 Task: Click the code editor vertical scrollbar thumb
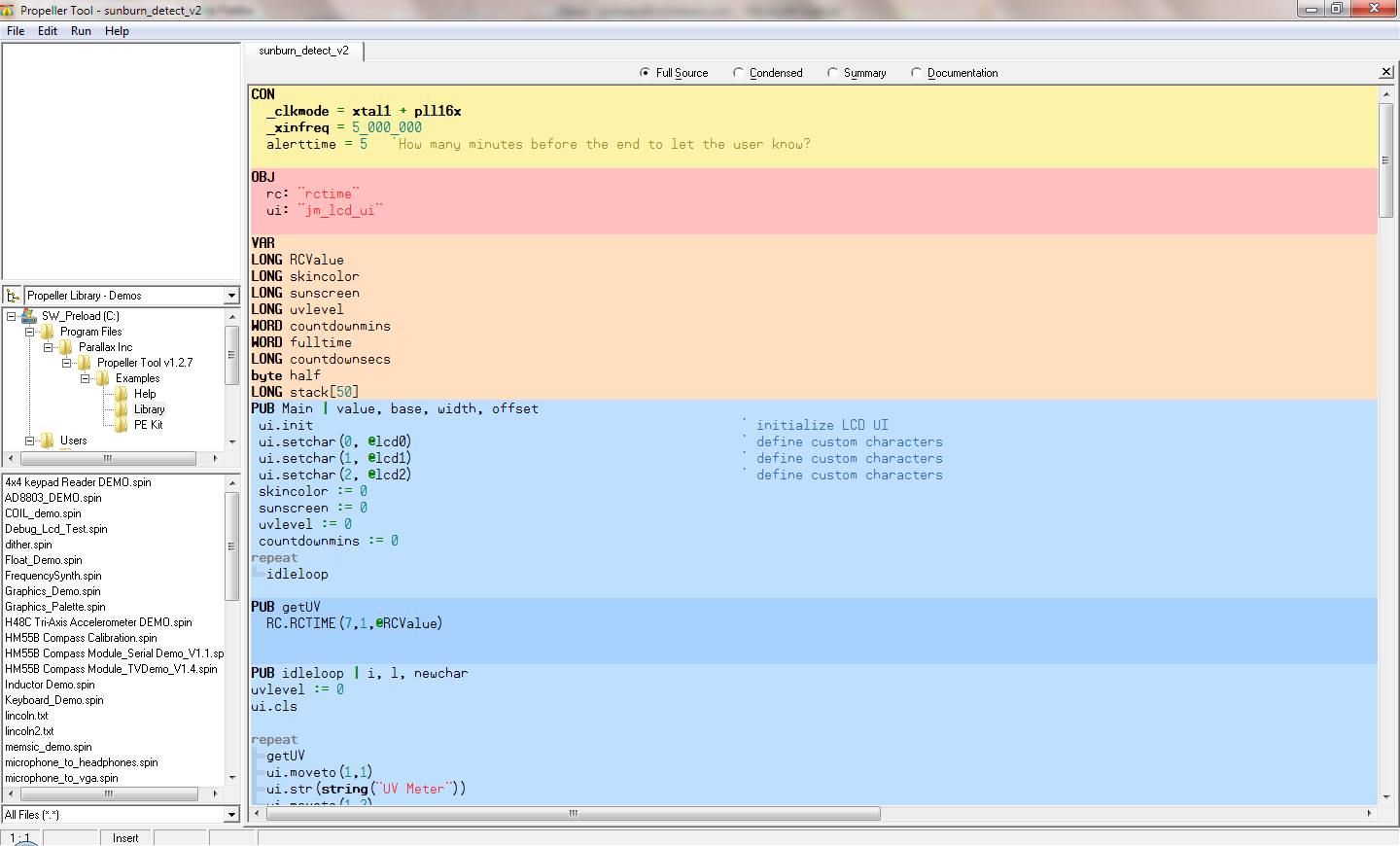pyautogui.click(x=1386, y=159)
